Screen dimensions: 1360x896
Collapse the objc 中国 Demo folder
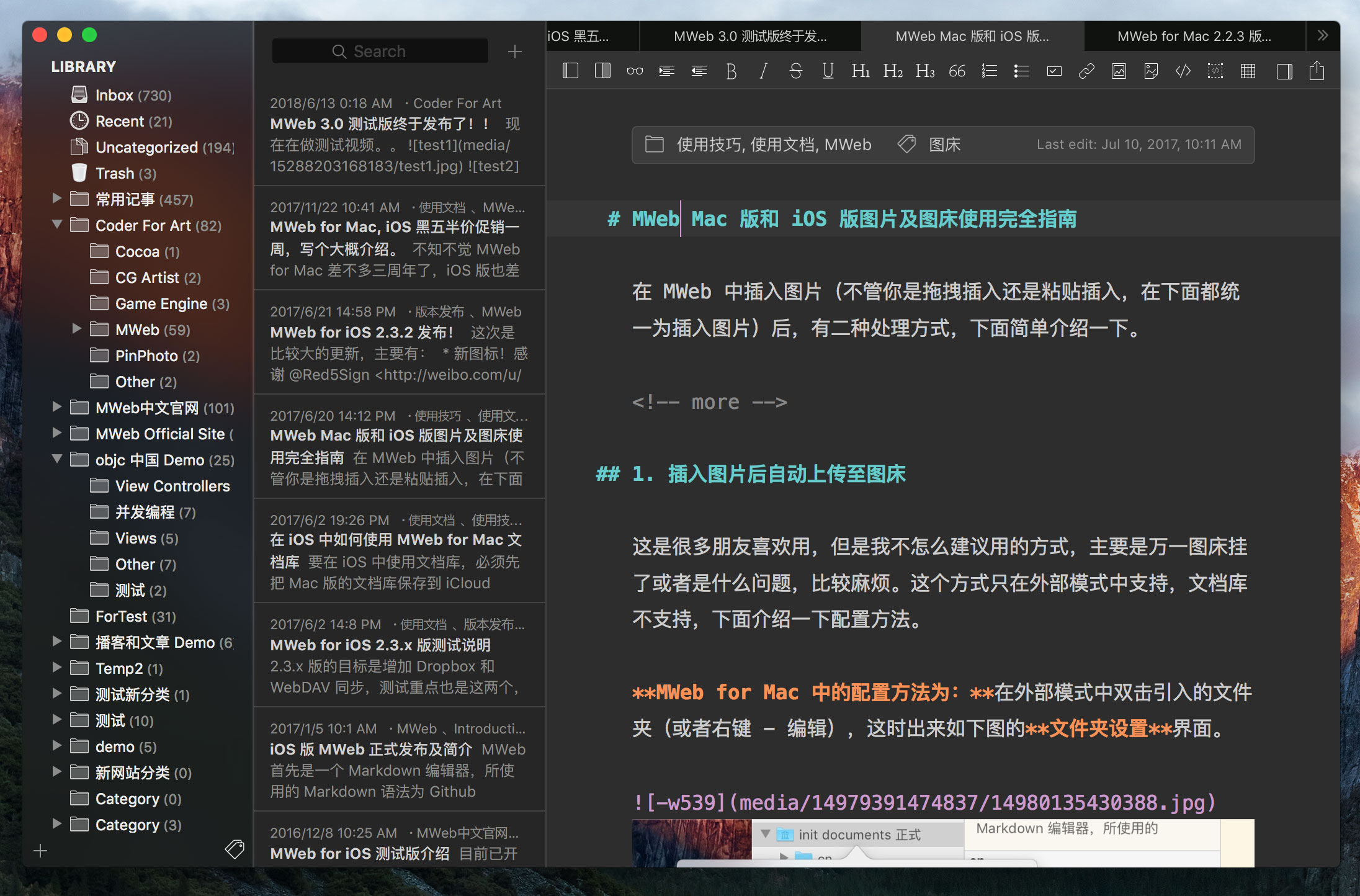pyautogui.click(x=56, y=459)
